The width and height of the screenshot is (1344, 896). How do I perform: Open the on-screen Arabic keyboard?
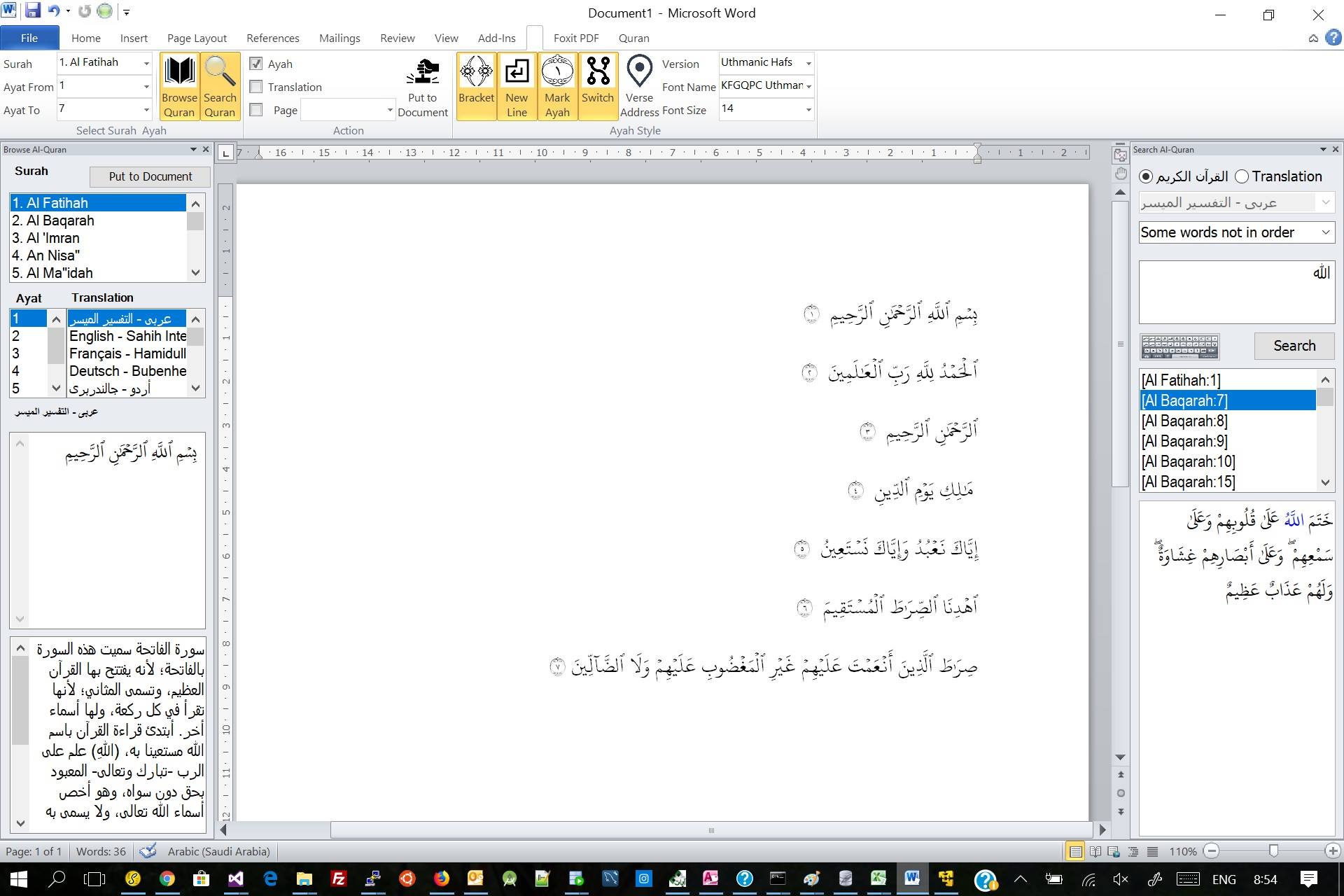[1179, 346]
